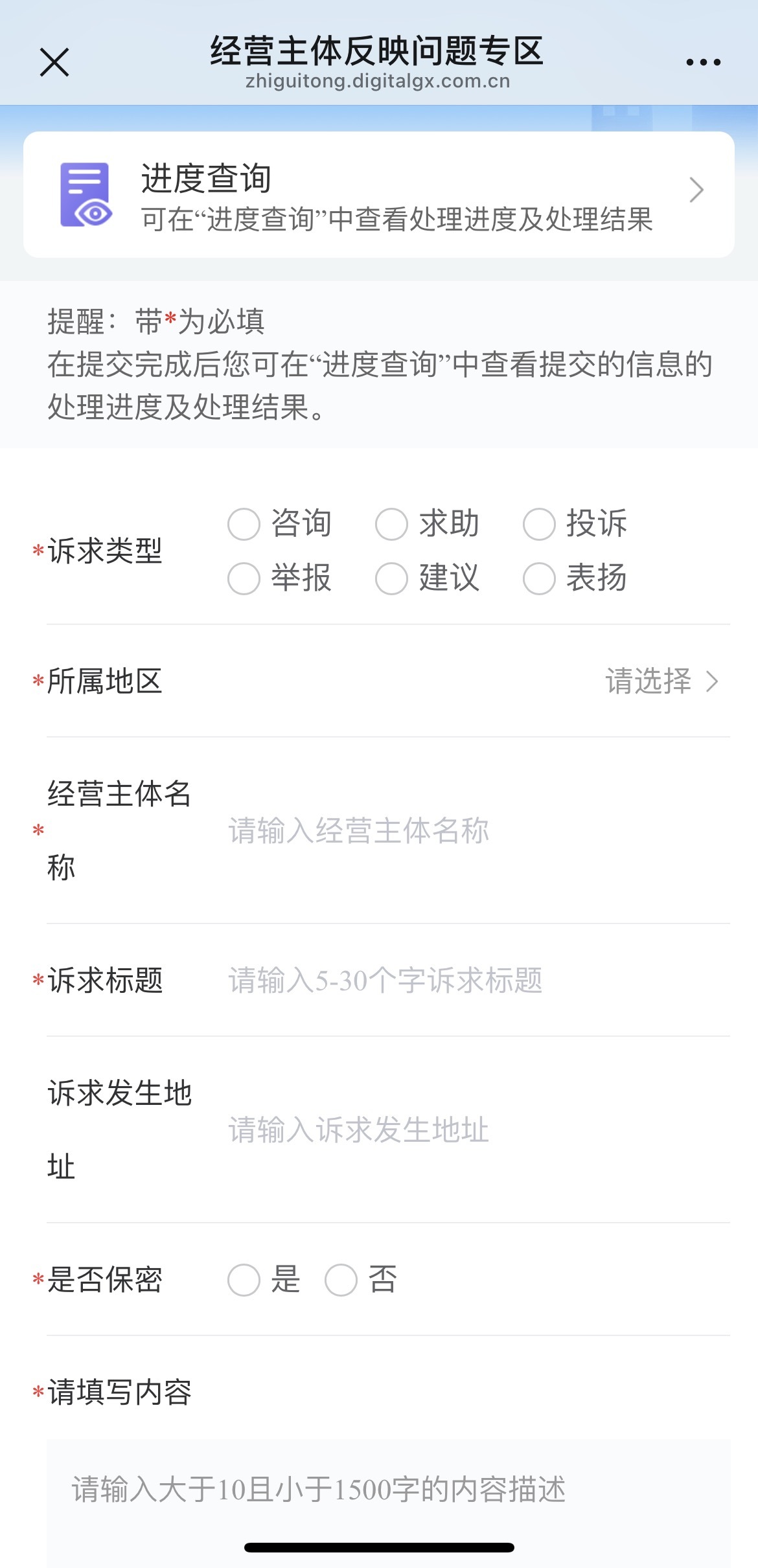Tap the chevron beside 请选择
The height and width of the screenshot is (1568, 758).
[x=713, y=681]
